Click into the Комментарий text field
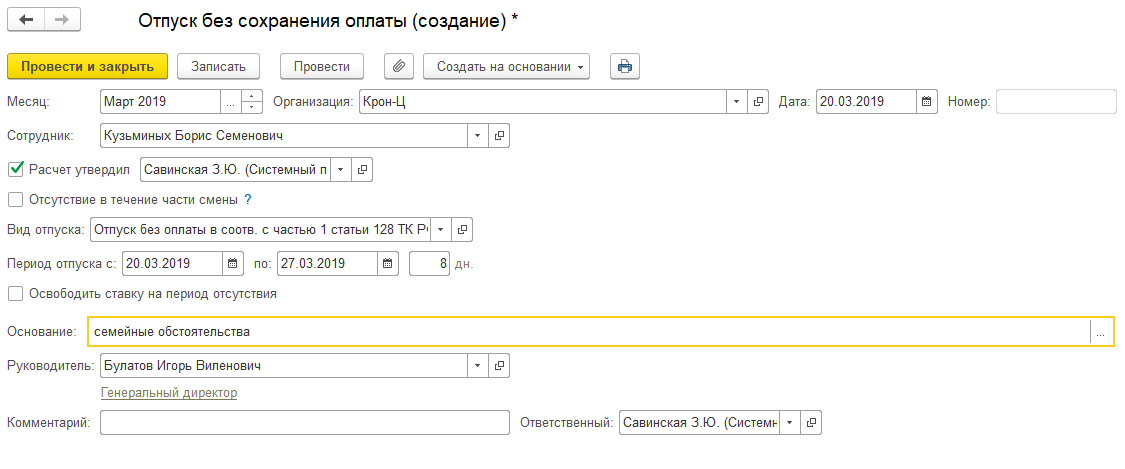The height and width of the screenshot is (469, 1125). point(305,423)
